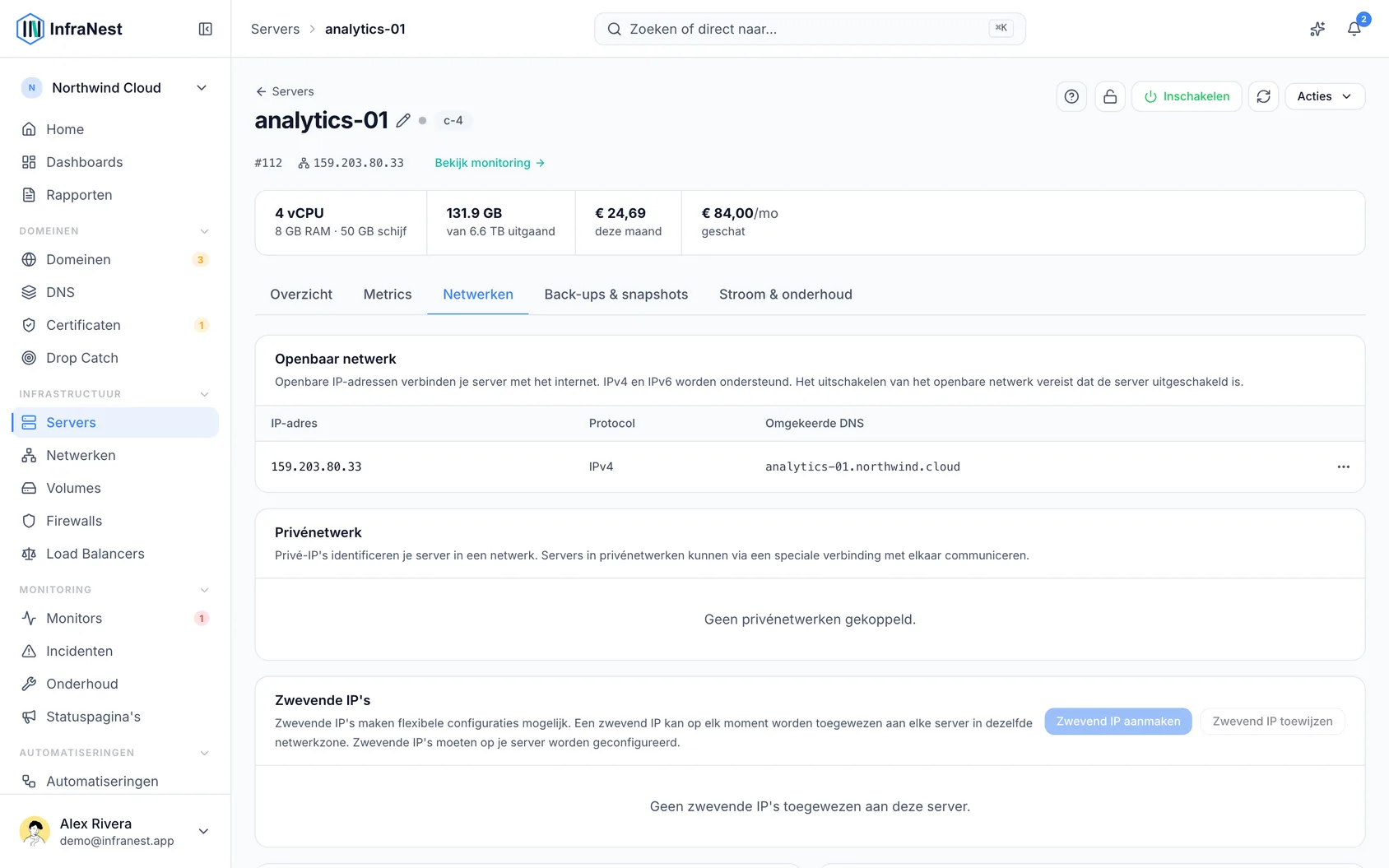Go back to Servers link
Viewport: 1389px width, 868px height.
[285, 91]
